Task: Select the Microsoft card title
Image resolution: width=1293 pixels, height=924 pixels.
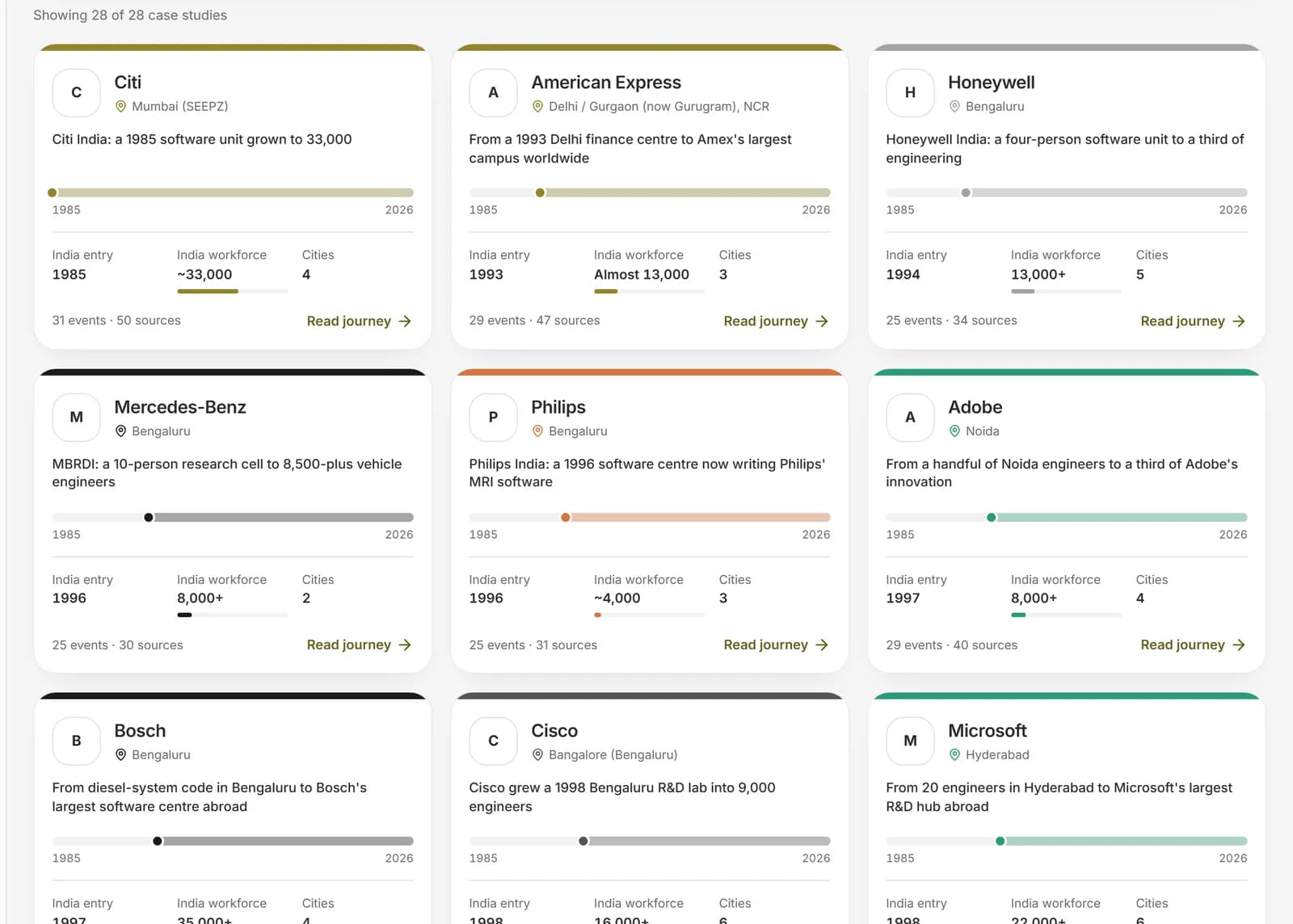Action: [x=988, y=731]
